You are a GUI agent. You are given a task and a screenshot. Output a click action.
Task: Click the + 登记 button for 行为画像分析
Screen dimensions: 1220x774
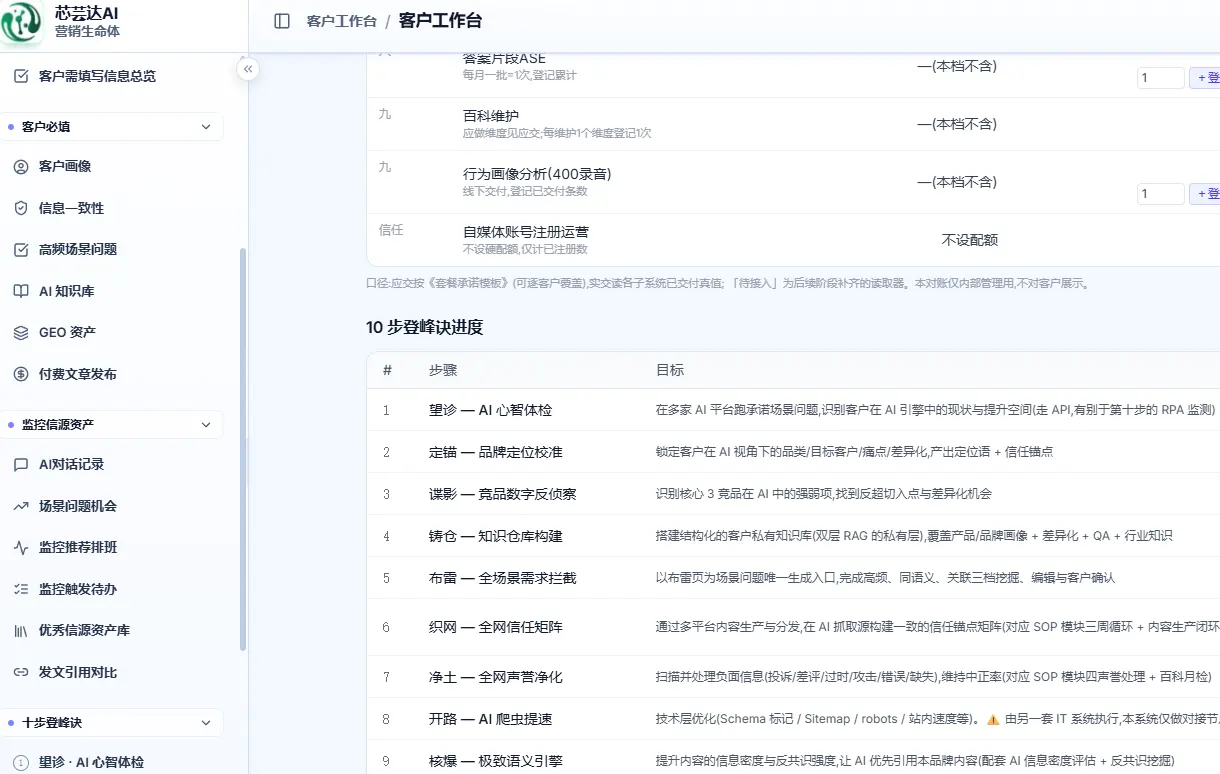[x=1205, y=194]
